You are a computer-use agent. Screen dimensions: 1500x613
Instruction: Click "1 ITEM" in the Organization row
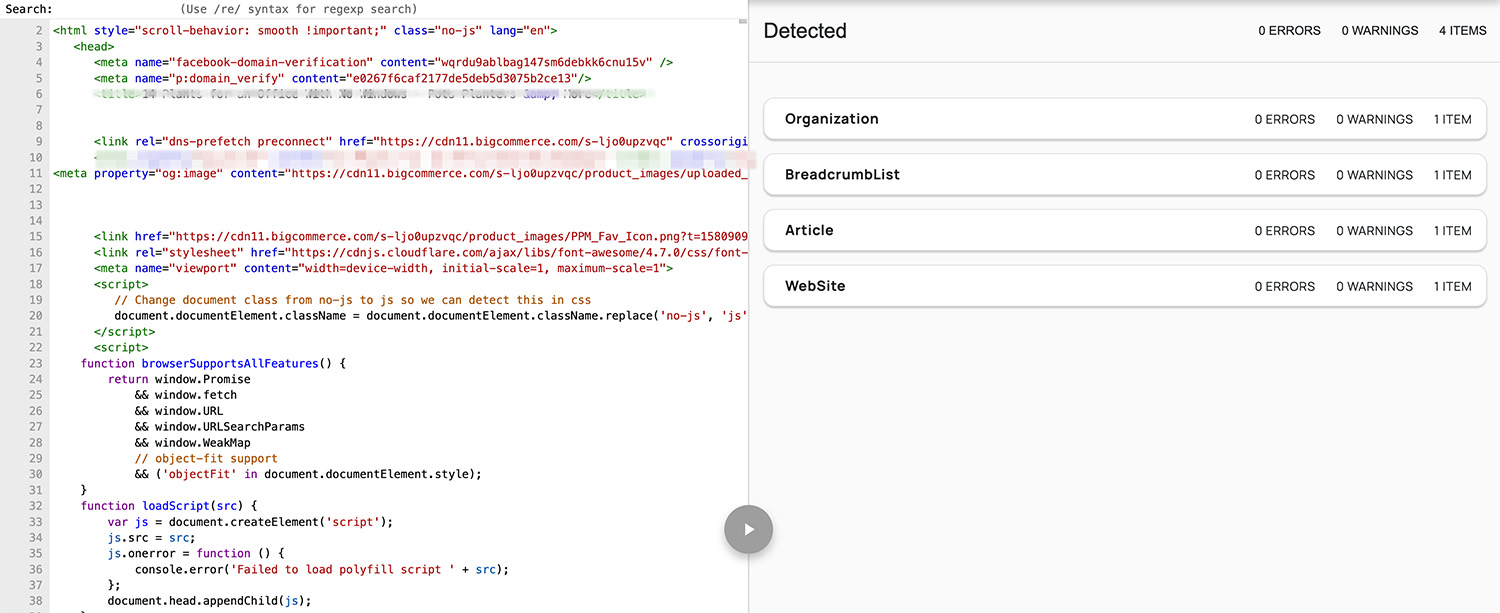pyautogui.click(x=1452, y=119)
